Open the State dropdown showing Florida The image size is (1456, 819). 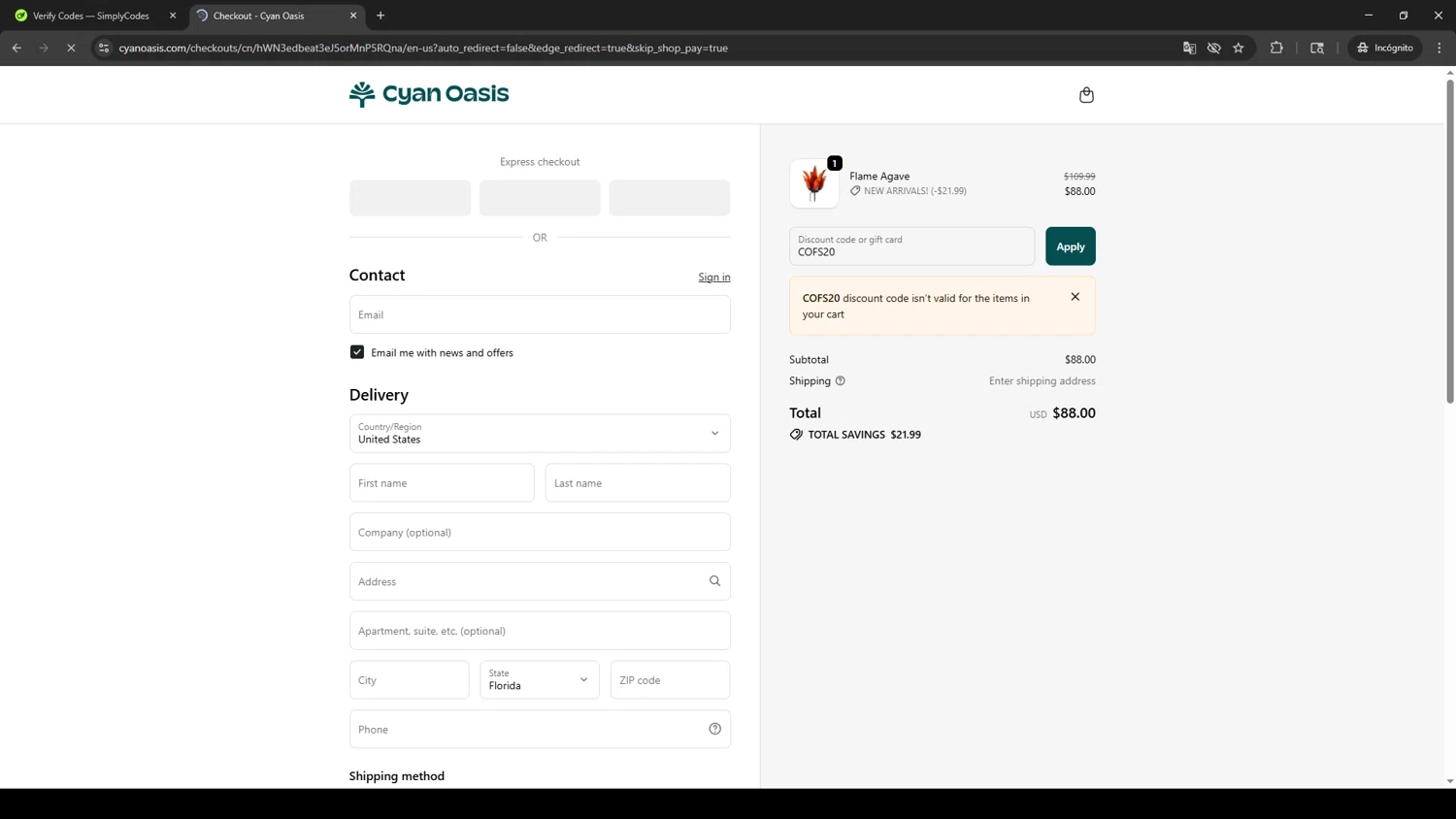point(540,680)
